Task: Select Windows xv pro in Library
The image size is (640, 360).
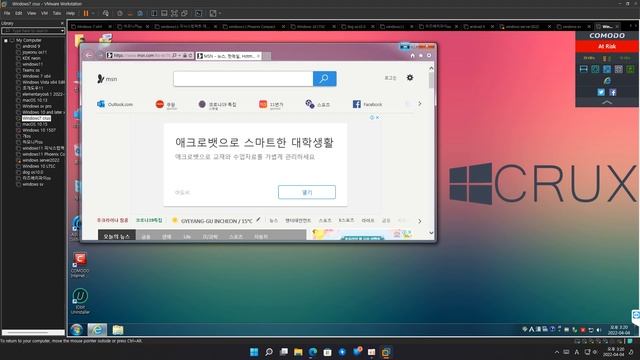Action: point(37,106)
